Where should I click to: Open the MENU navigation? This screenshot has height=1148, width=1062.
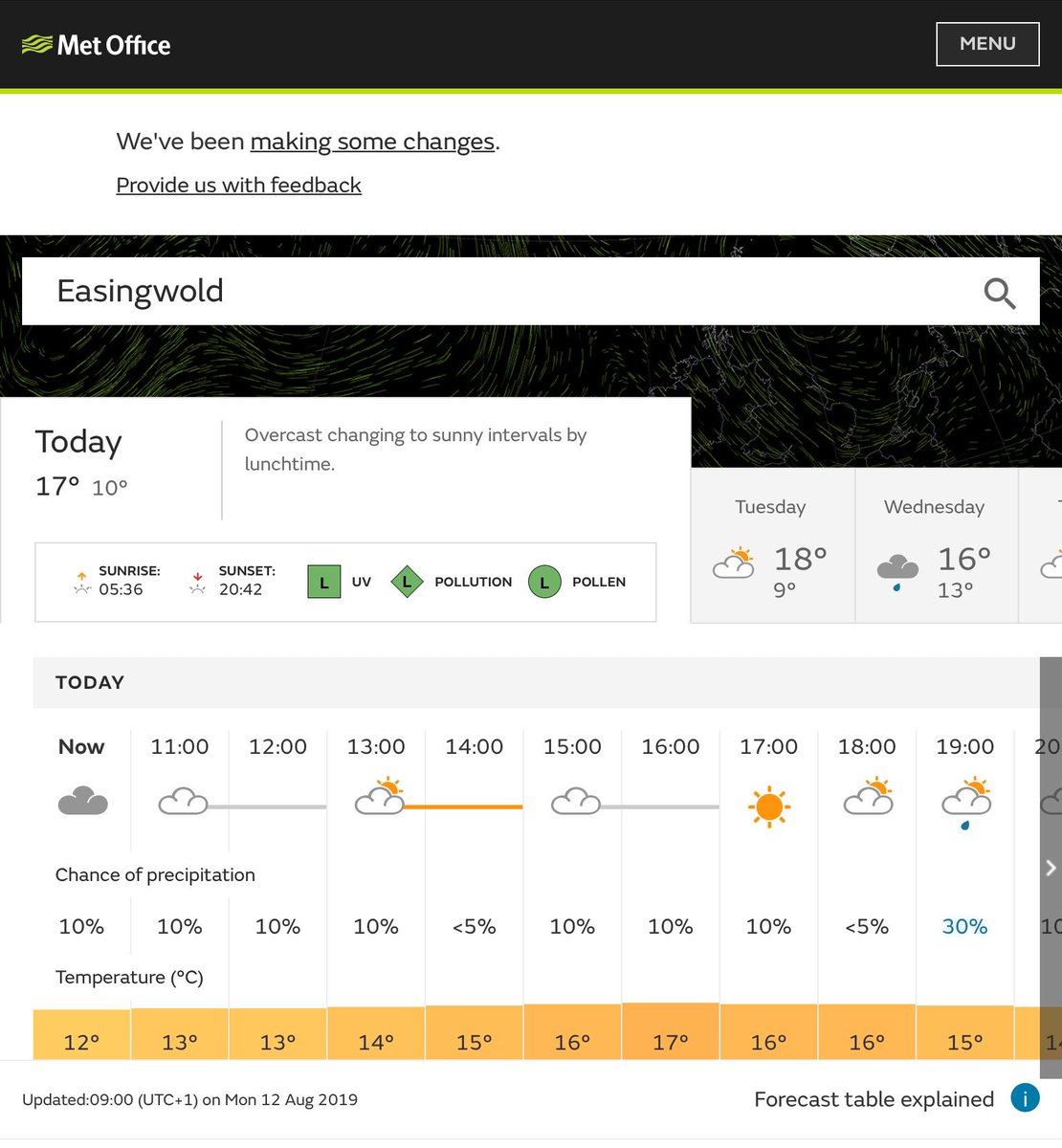pyautogui.click(x=987, y=44)
